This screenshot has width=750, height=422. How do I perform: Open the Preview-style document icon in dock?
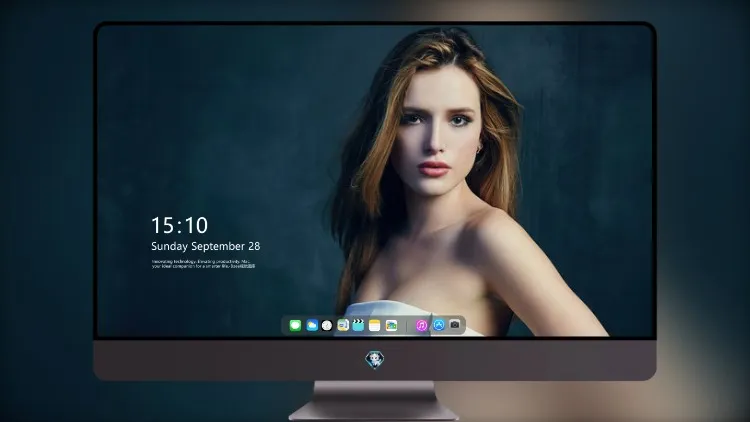pos(343,325)
